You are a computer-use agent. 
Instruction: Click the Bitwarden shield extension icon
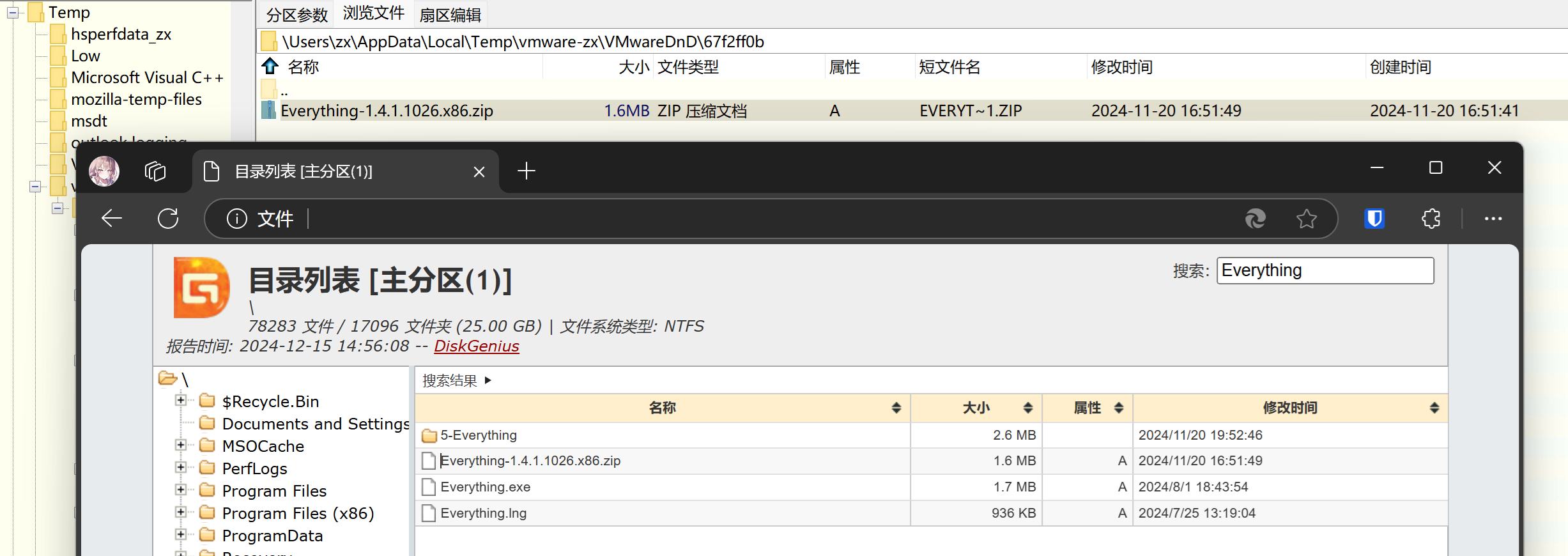pyautogui.click(x=1374, y=219)
